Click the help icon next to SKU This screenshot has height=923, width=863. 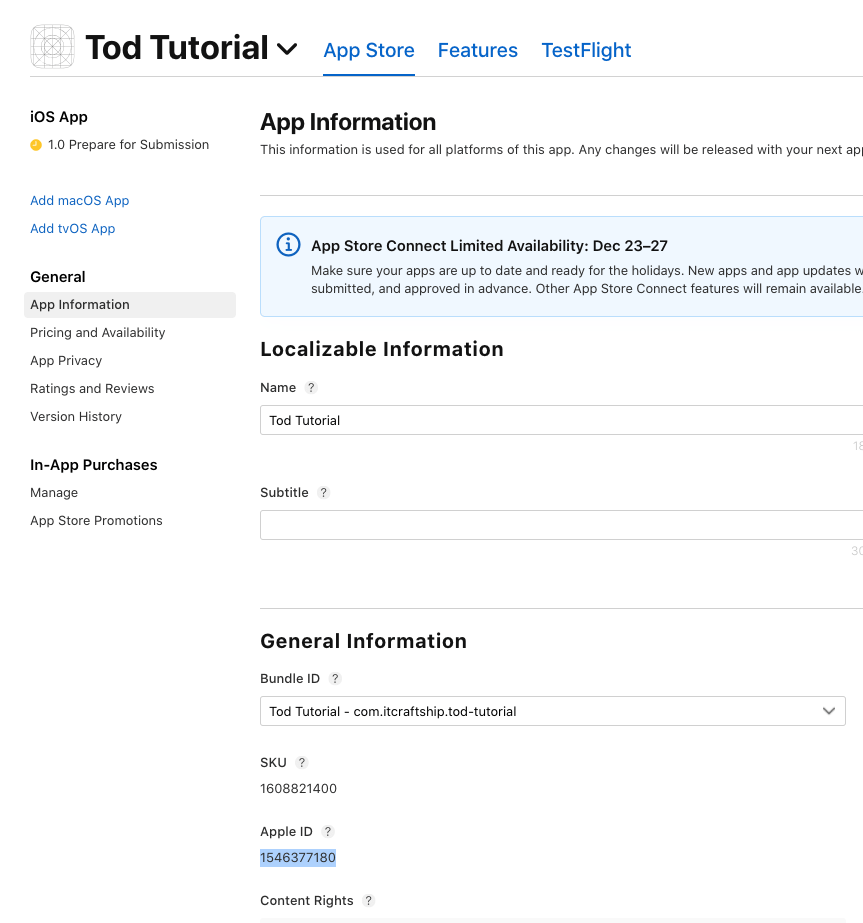(301, 763)
